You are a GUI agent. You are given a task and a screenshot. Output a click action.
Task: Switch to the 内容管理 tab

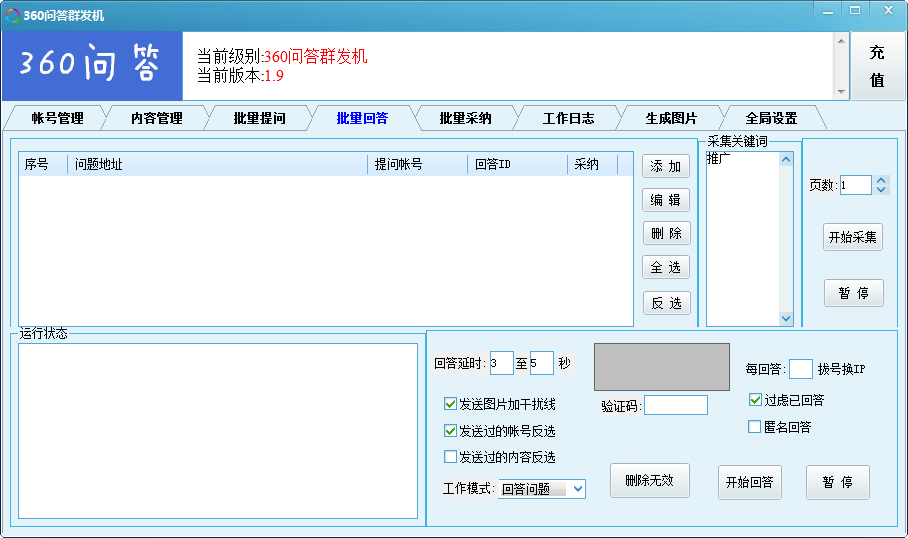point(156,118)
